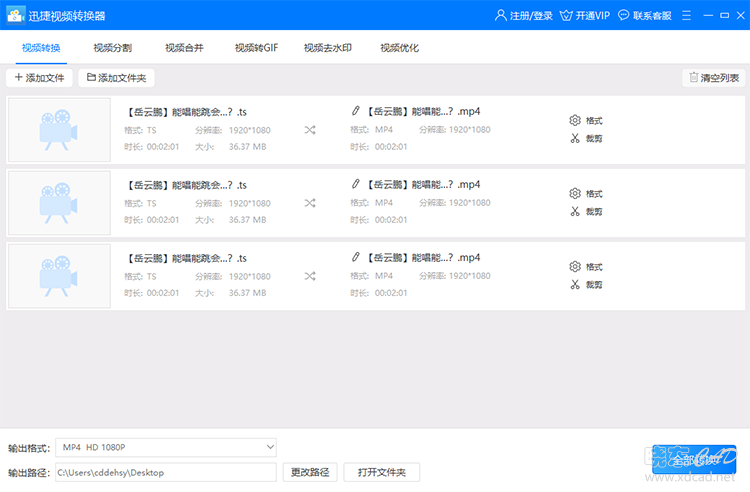Select the second row's source .ts filename
The image size is (750, 492).
(186, 186)
